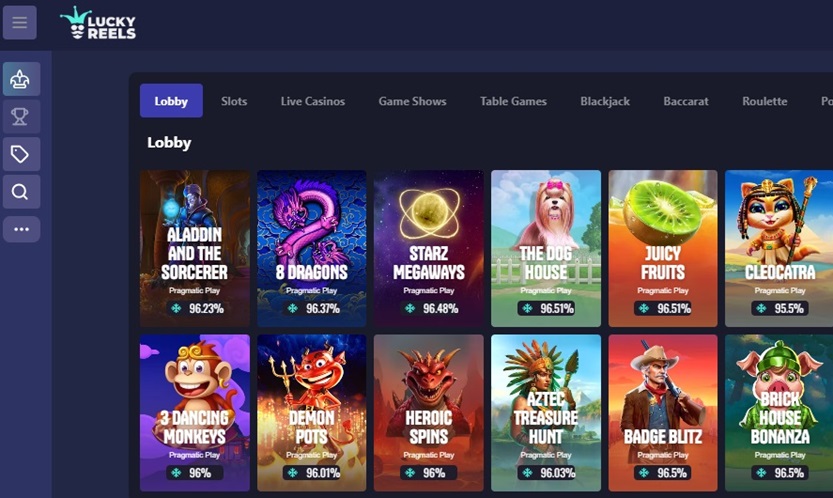This screenshot has height=498, width=833.
Task: Launch the Aztec Treasure Hunt game
Action: 546,413
